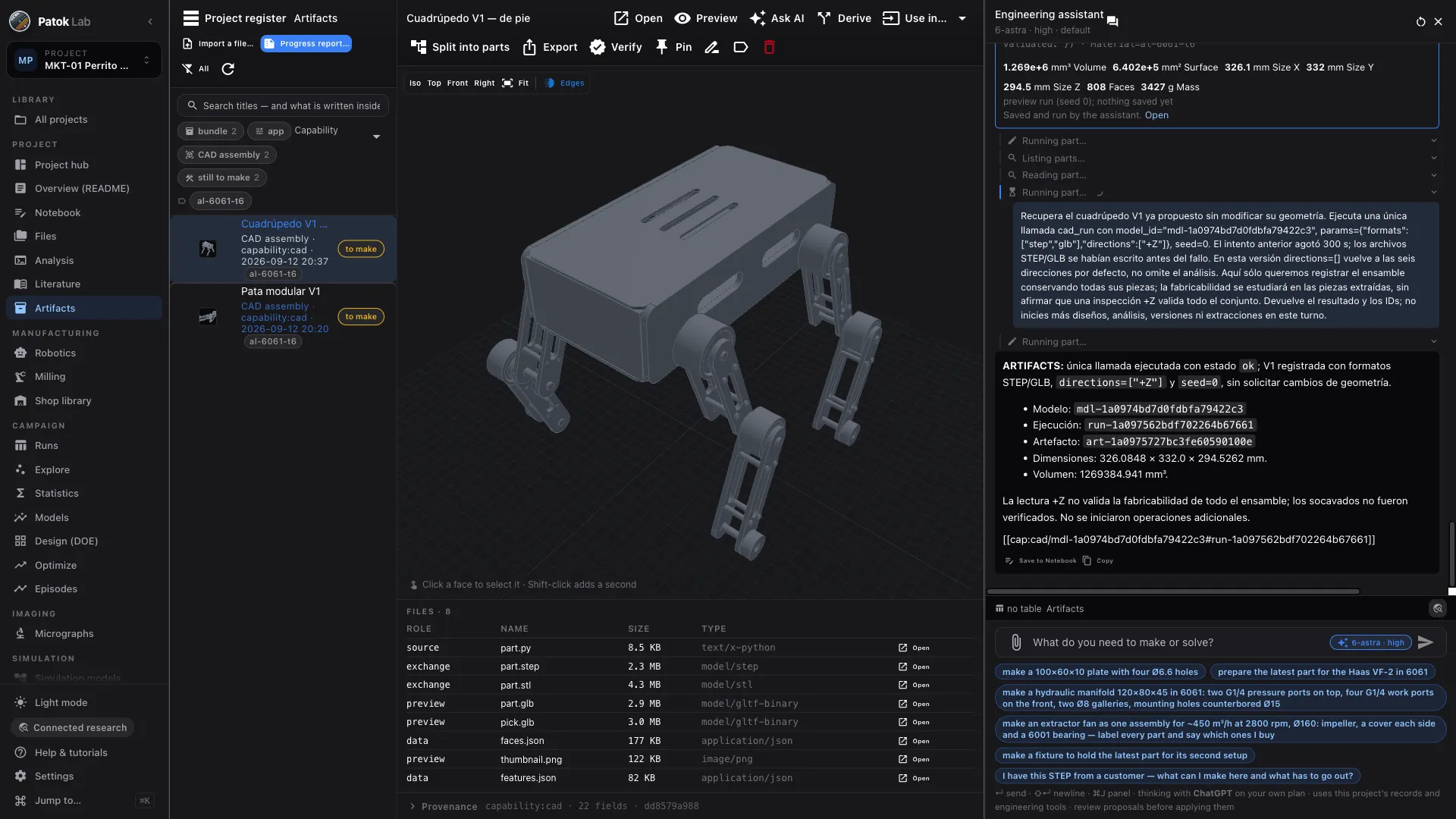Open the Capability filter dropdown arrow
Screen dimensions: 1456x819
[x=376, y=136]
